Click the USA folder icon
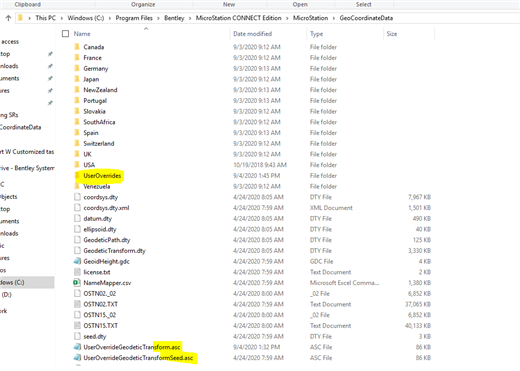 click(x=77, y=165)
